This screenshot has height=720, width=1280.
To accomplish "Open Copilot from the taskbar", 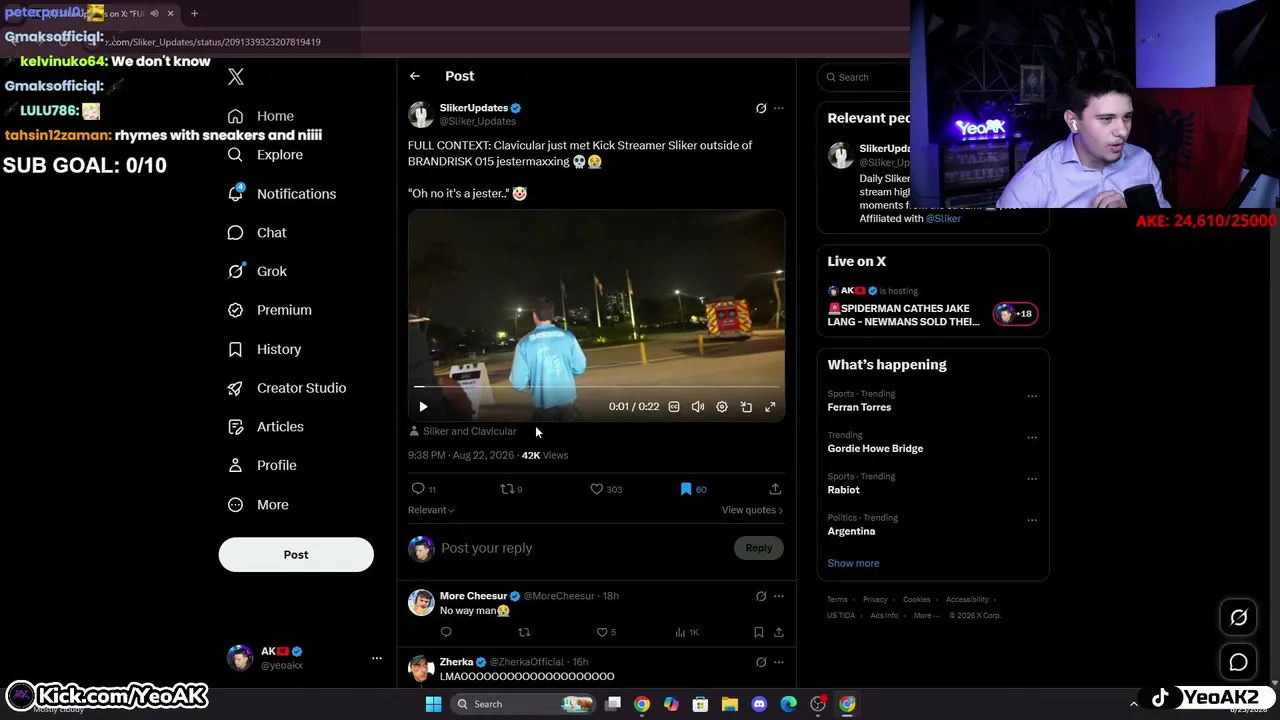I will [671, 704].
